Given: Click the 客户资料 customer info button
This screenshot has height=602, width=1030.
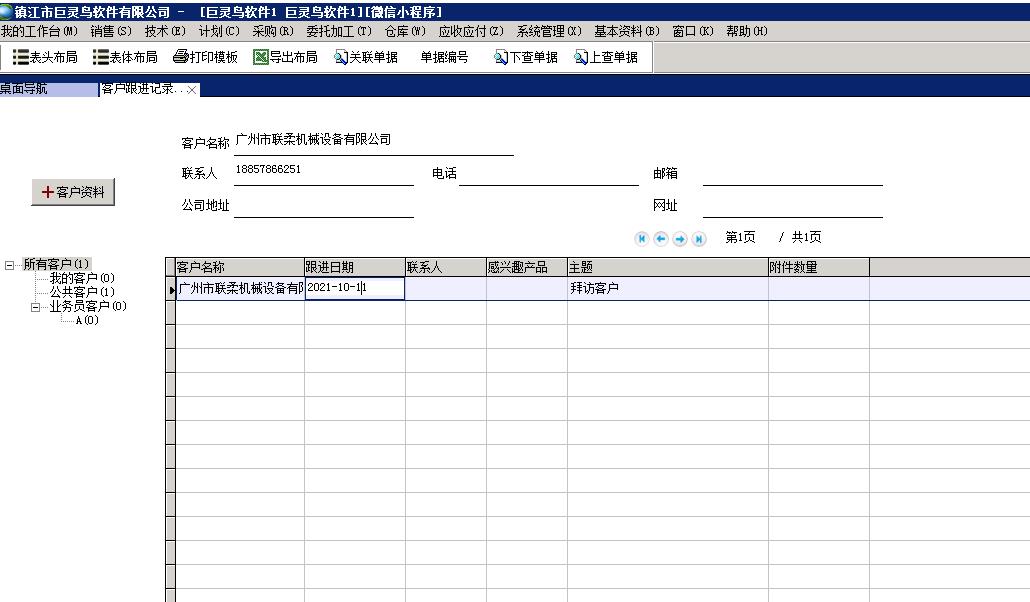Looking at the screenshot, I should coord(70,192).
